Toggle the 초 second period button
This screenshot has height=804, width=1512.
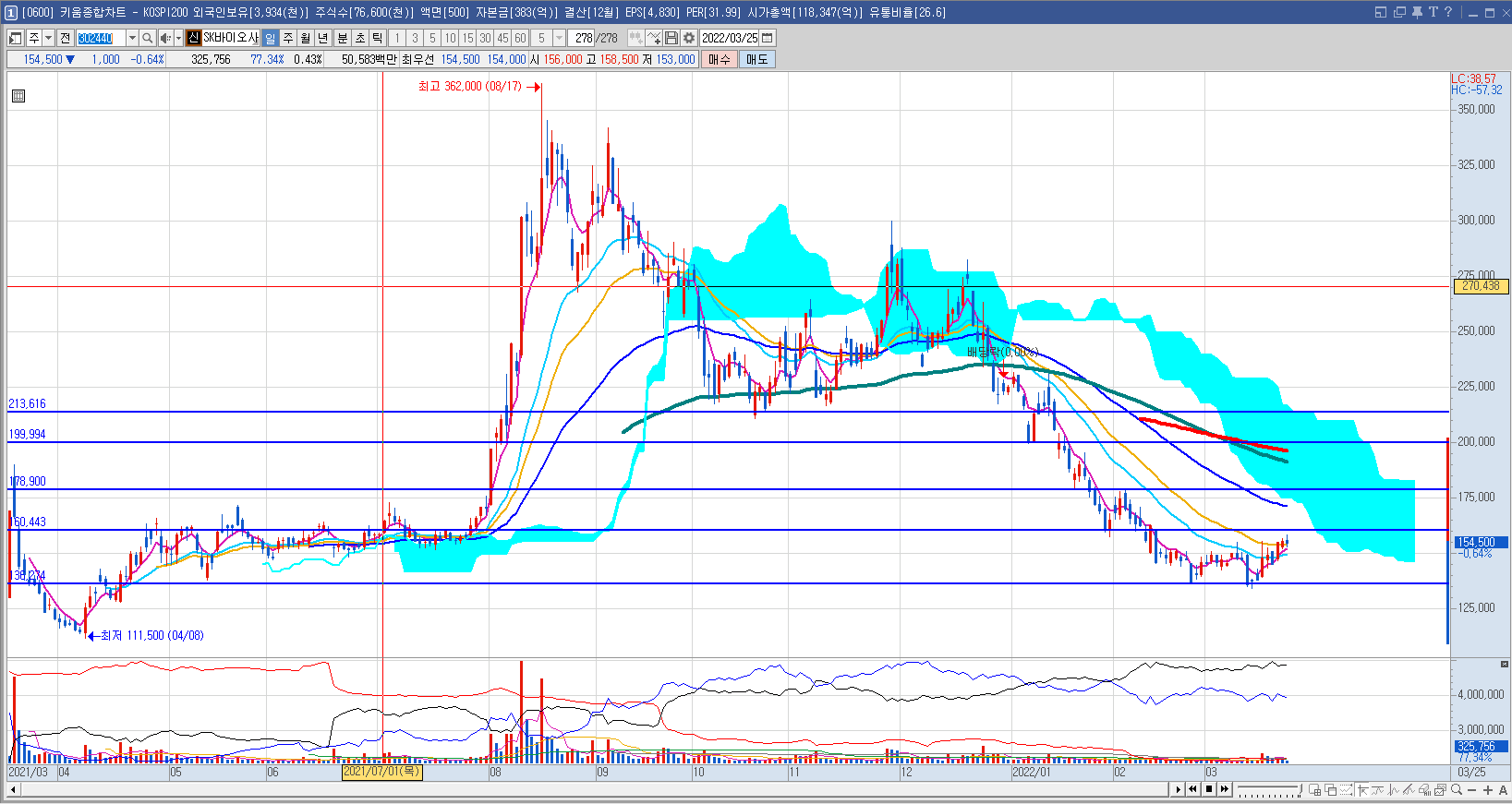tap(360, 38)
